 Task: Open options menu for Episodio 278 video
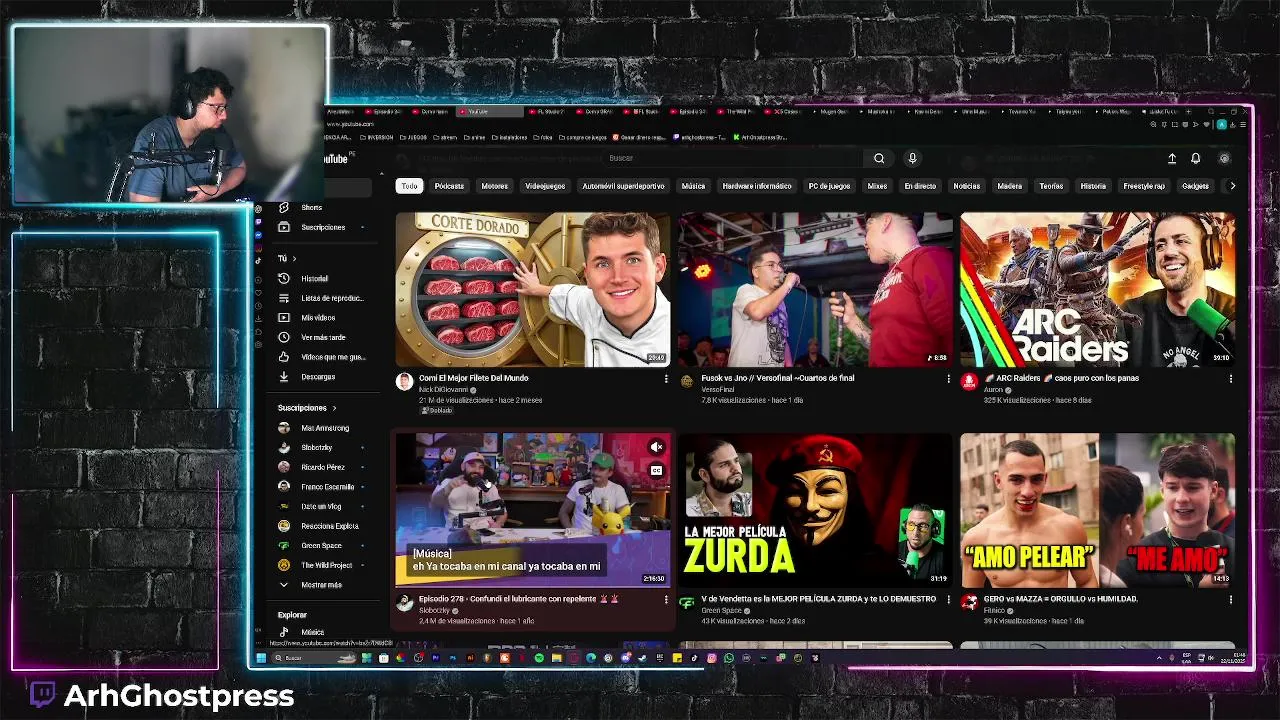[666, 600]
